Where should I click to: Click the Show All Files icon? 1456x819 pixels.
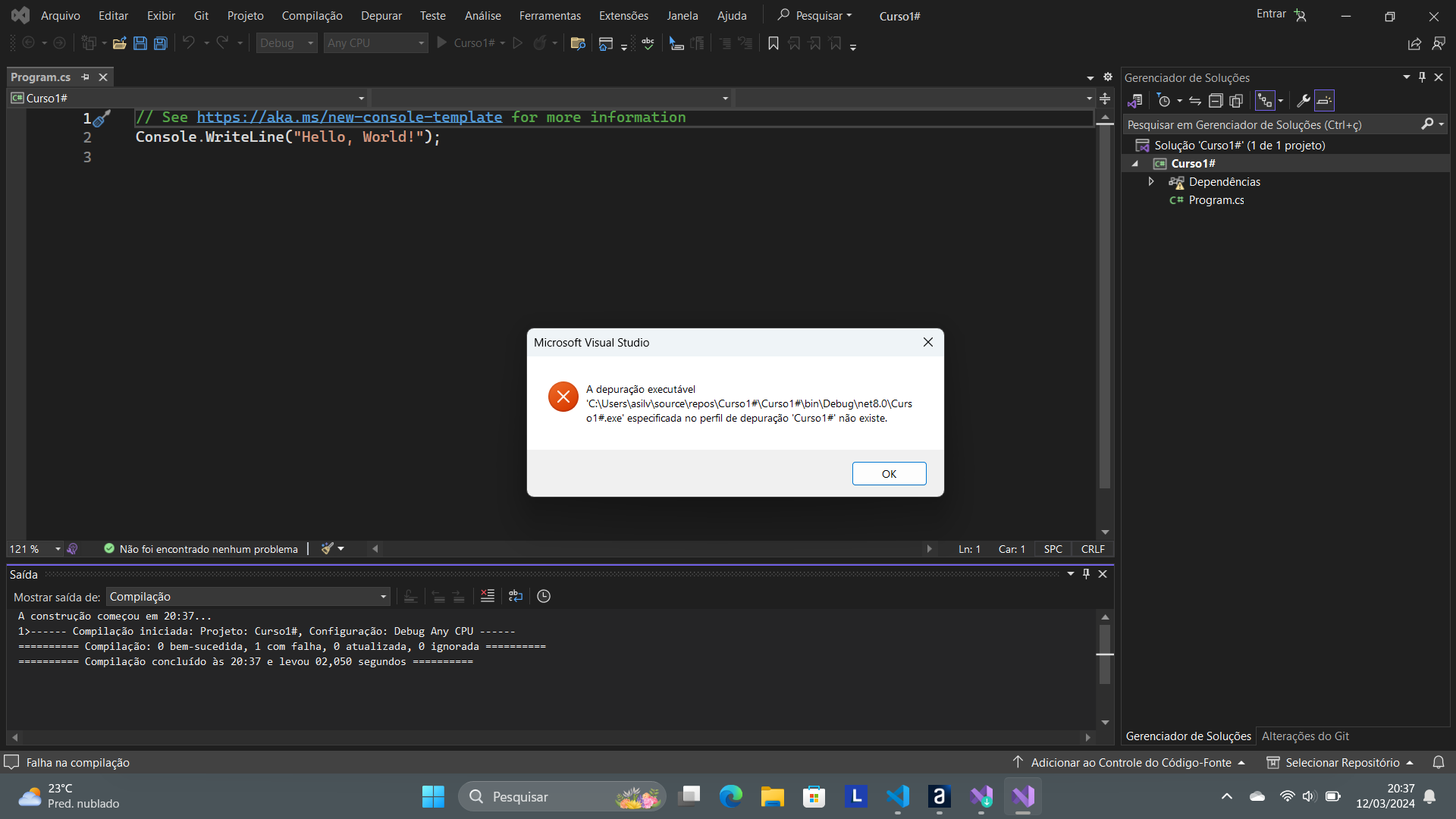tap(1236, 101)
